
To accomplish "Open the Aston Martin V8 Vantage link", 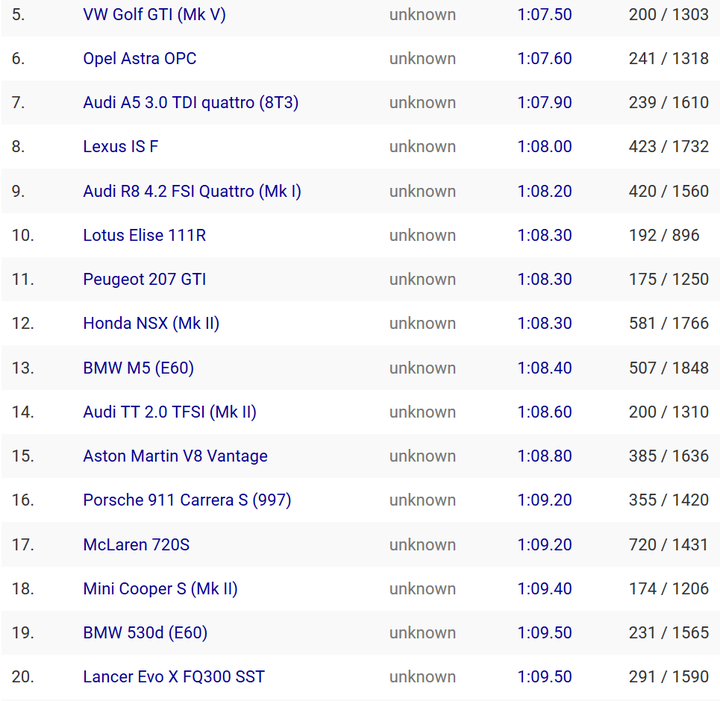I will pyautogui.click(x=175, y=456).
